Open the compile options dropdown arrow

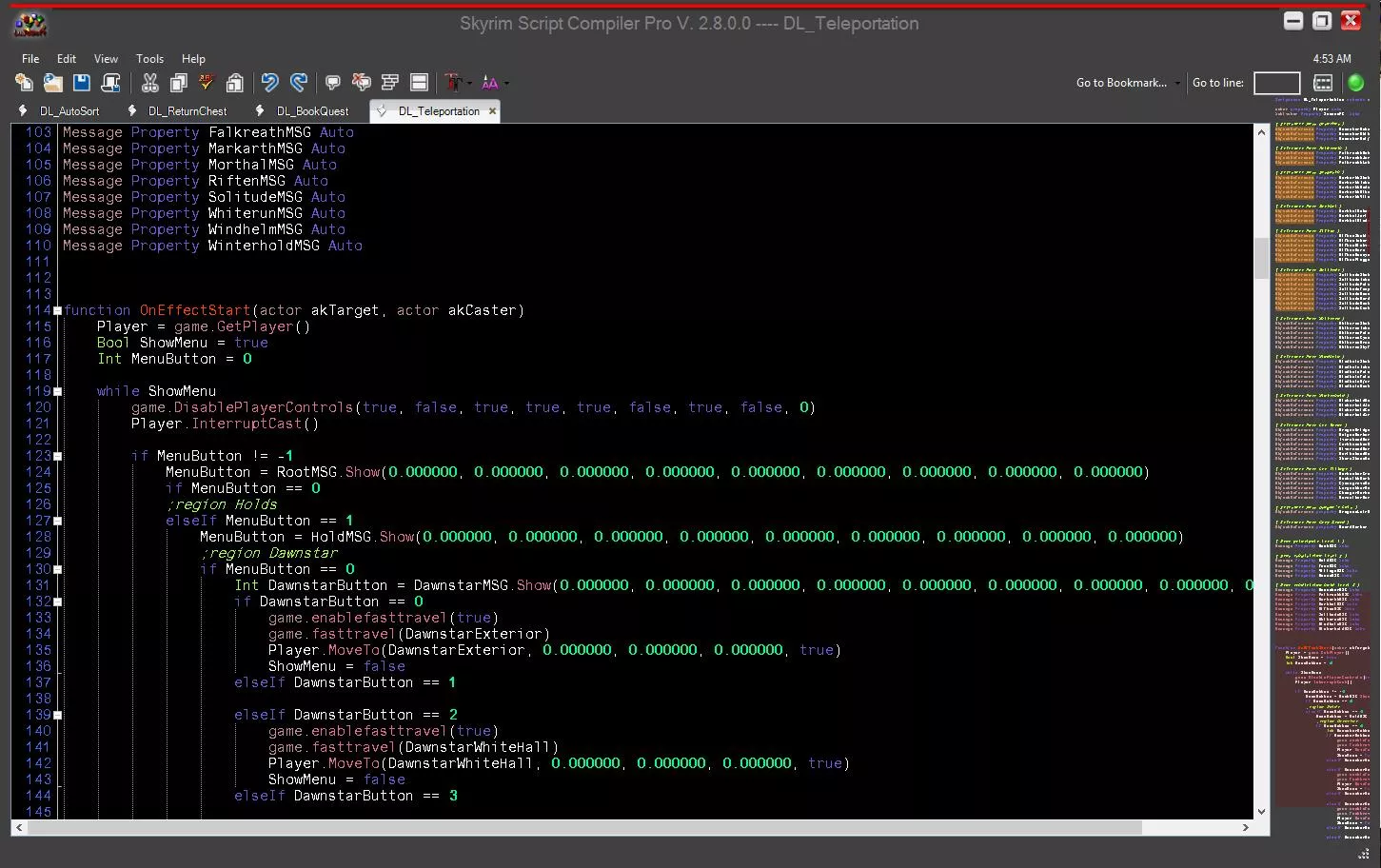pyautogui.click(x=470, y=83)
